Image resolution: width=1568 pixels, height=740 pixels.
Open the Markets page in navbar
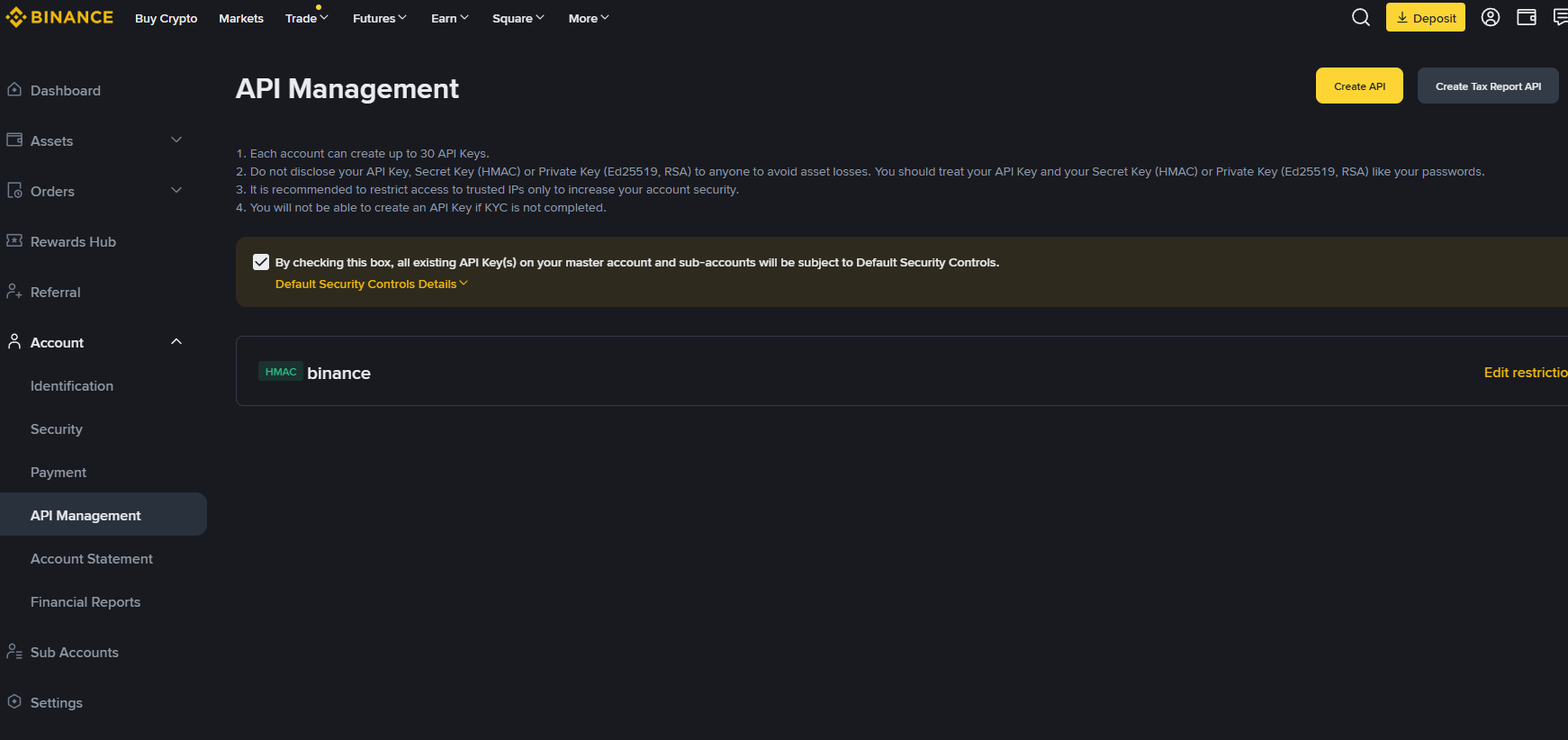coord(241,18)
